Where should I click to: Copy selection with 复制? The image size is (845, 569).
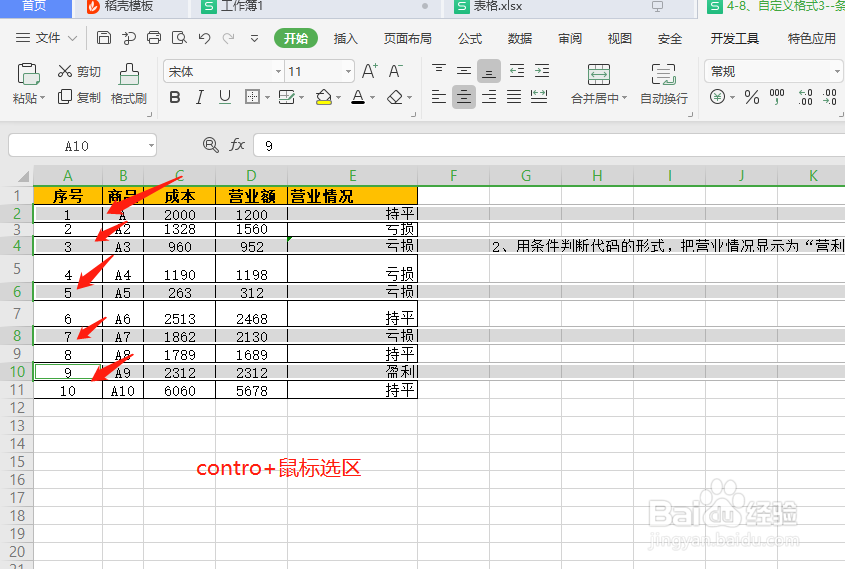pyautogui.click(x=79, y=98)
